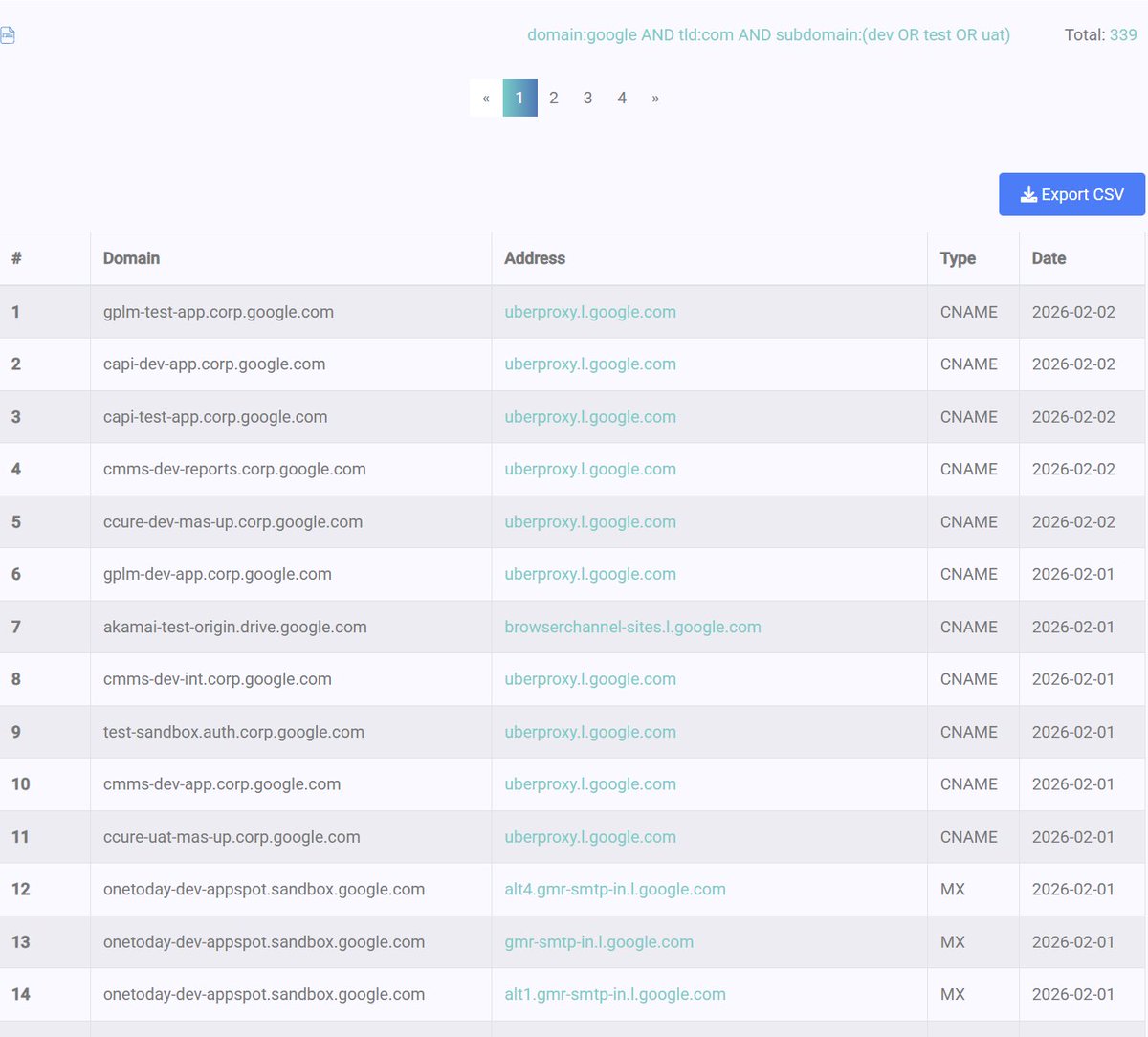
Task: Go to page 2 of results
Action: click(554, 98)
